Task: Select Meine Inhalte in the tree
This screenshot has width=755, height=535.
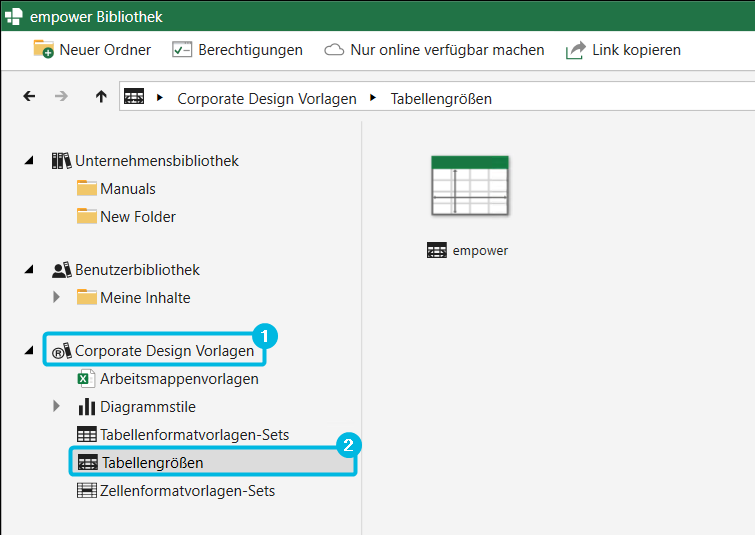Action: coord(145,298)
